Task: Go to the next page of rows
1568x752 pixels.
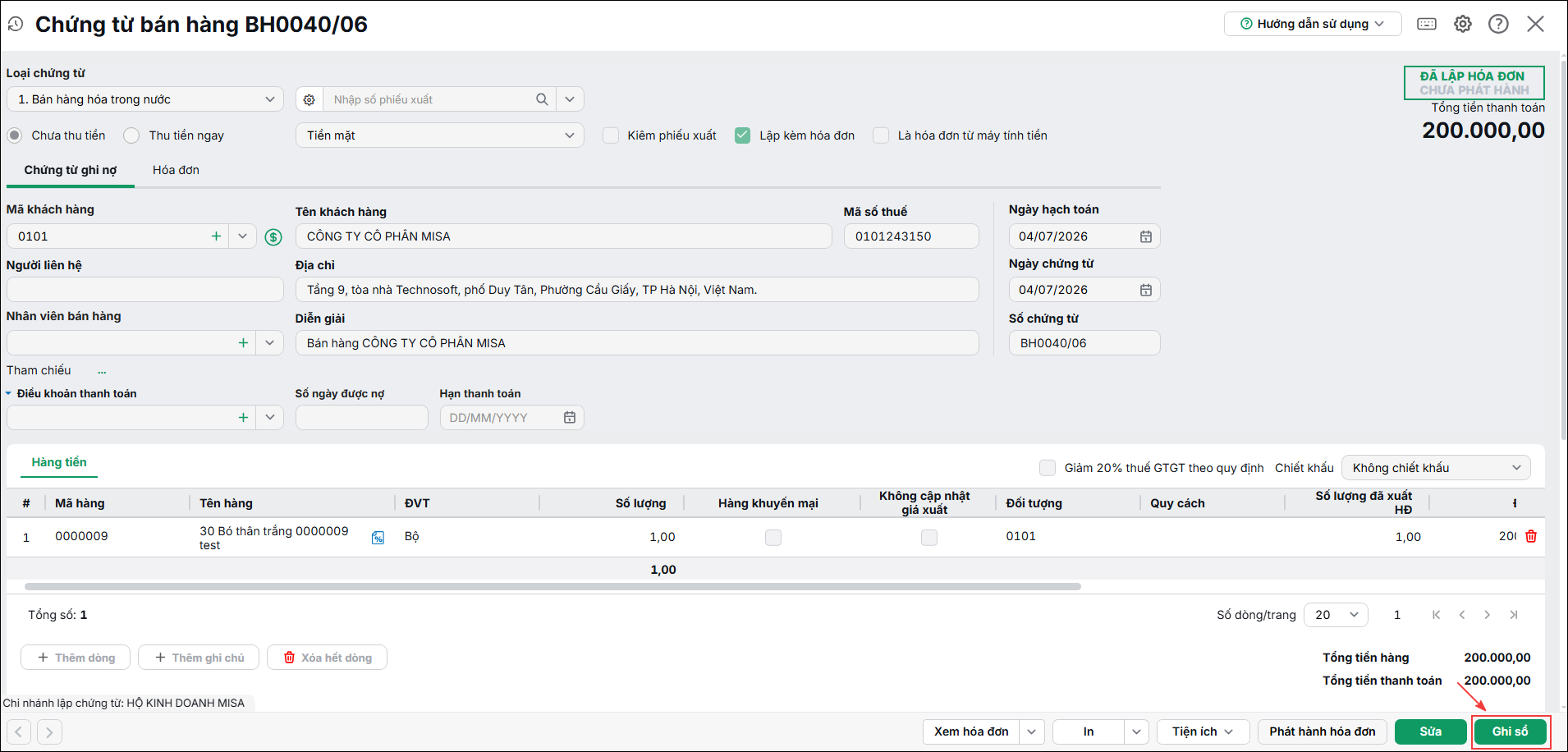Action: 1488,615
